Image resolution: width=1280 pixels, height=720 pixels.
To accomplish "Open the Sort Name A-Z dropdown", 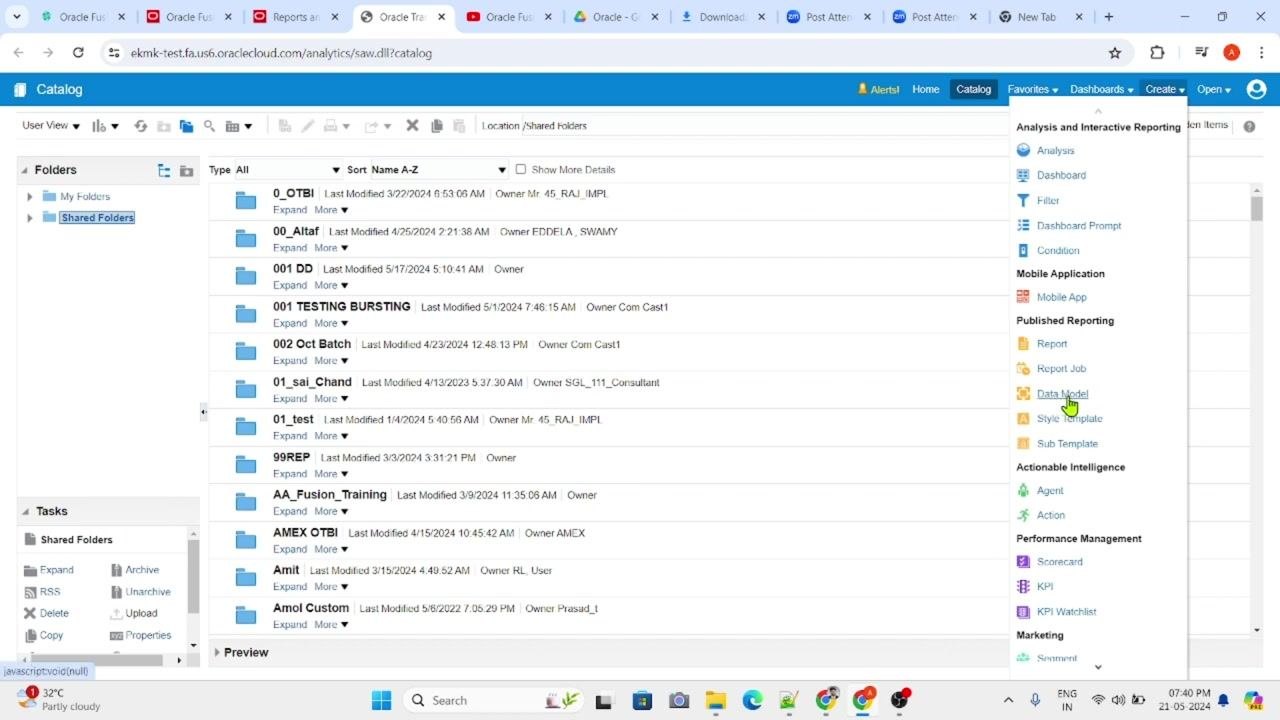I will pos(439,170).
